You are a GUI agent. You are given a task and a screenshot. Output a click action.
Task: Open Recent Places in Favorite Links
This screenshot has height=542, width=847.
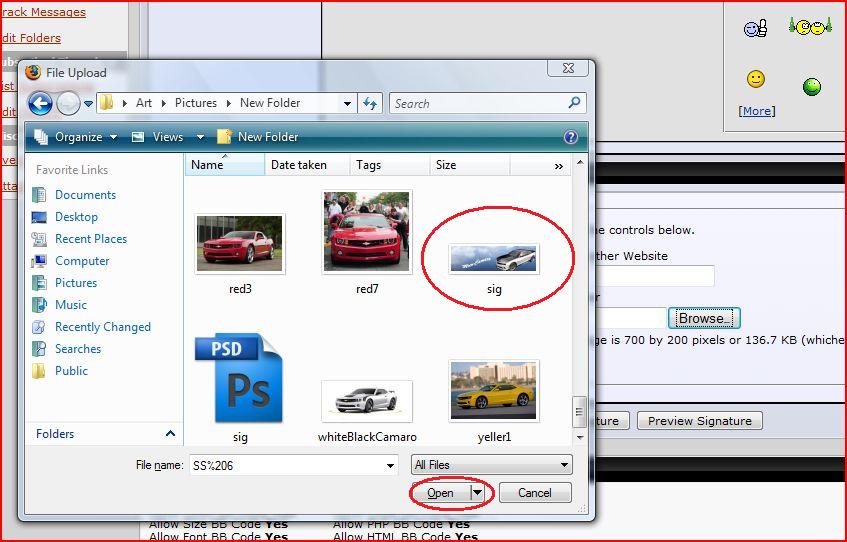(x=90, y=239)
